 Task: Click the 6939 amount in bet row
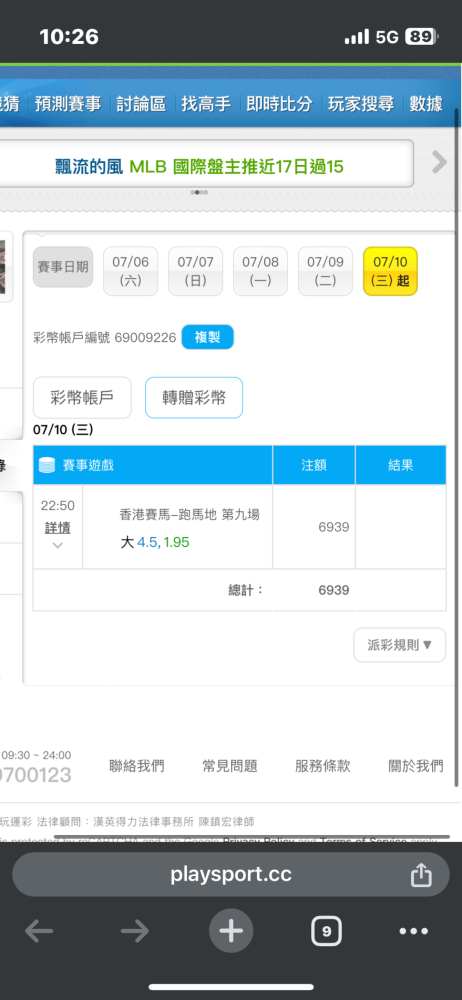click(334, 527)
